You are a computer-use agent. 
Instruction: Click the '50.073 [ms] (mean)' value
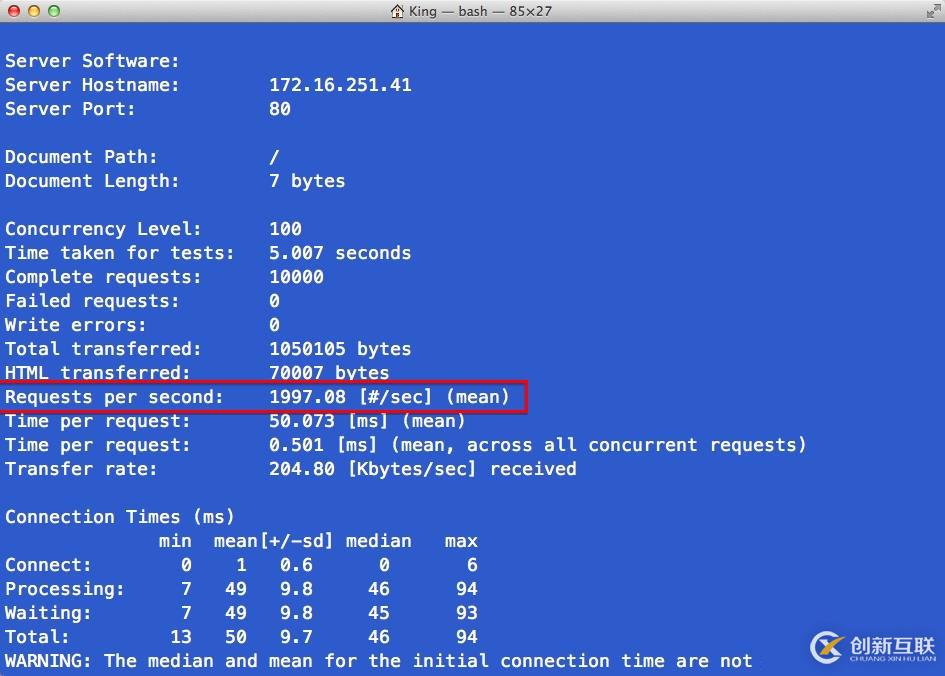[367, 421]
